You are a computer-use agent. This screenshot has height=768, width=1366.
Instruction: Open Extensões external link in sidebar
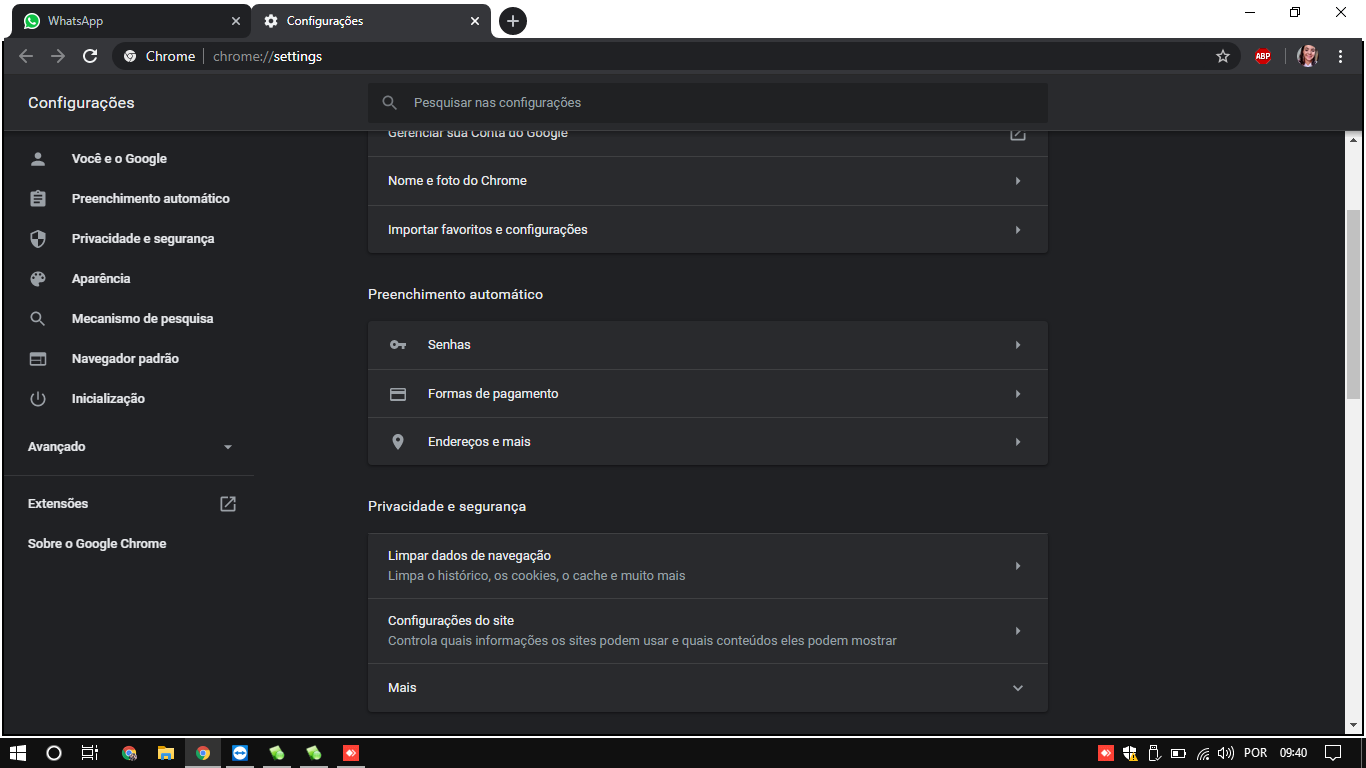pos(130,504)
